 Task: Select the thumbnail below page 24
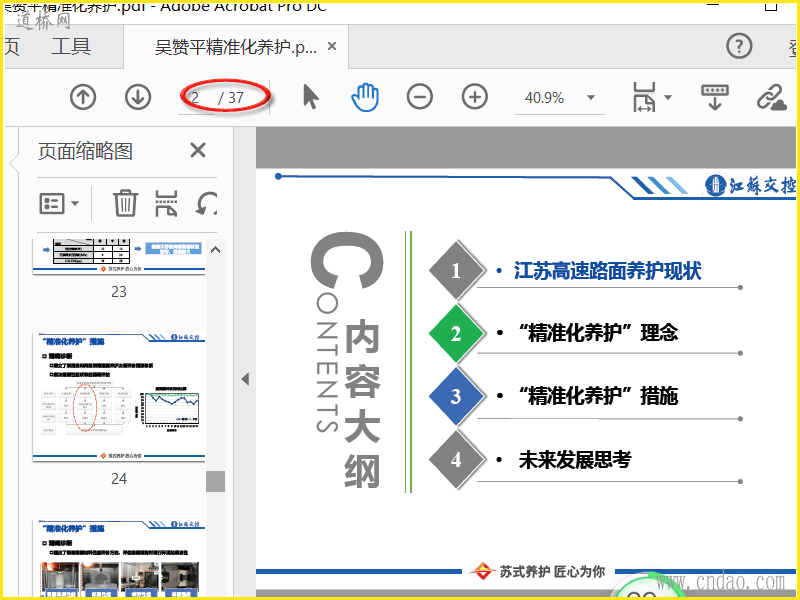[119, 559]
